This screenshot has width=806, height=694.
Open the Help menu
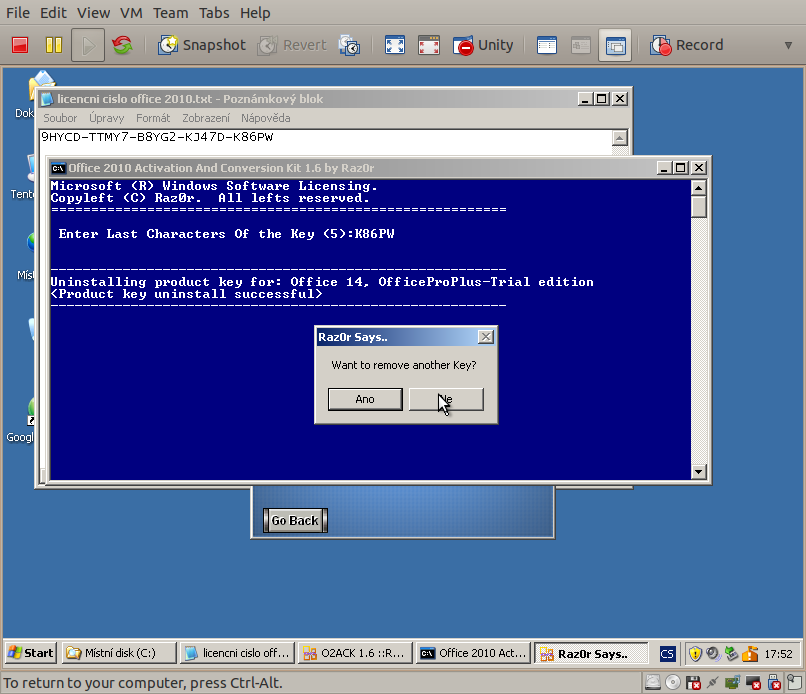[x=255, y=12]
